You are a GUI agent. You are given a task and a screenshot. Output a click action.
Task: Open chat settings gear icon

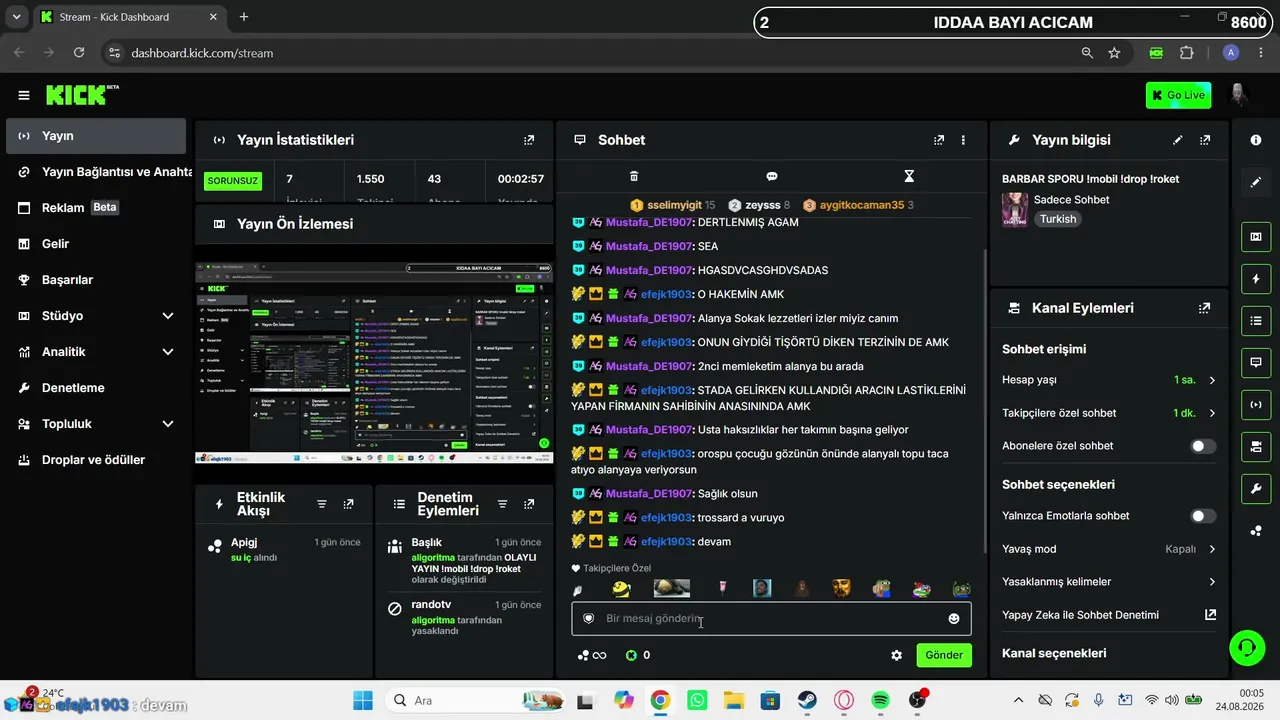tap(897, 655)
